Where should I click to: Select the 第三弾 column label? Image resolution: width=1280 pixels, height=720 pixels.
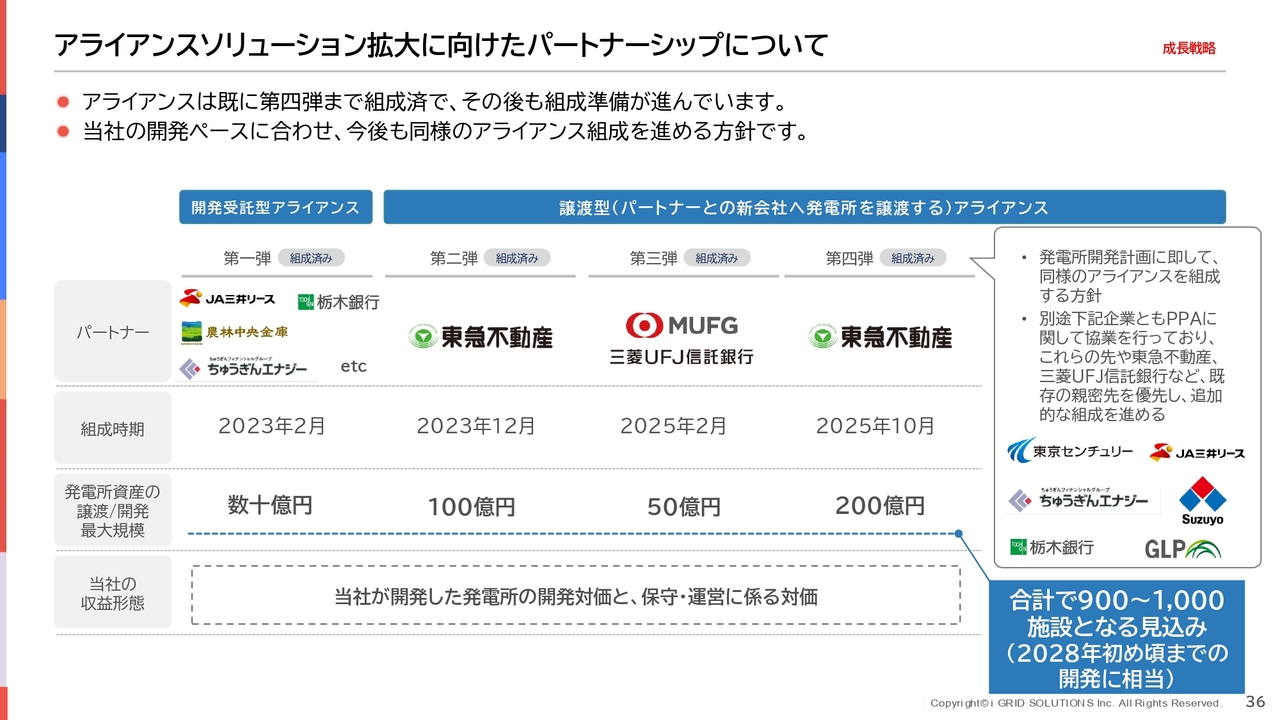coord(654,258)
